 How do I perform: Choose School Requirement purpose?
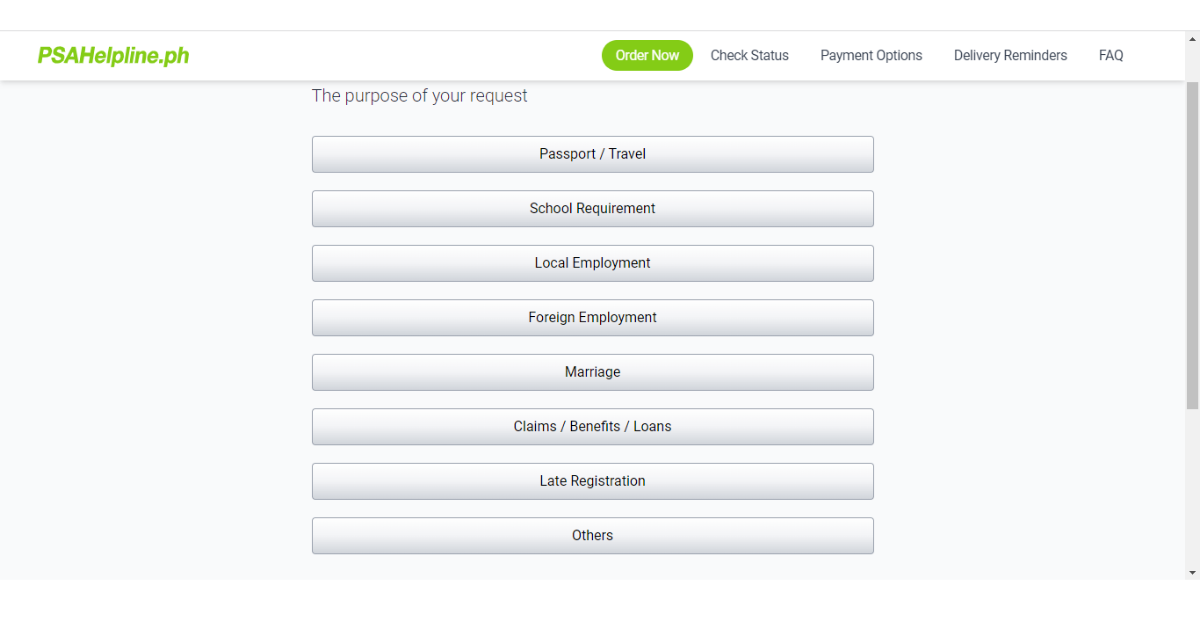(592, 208)
